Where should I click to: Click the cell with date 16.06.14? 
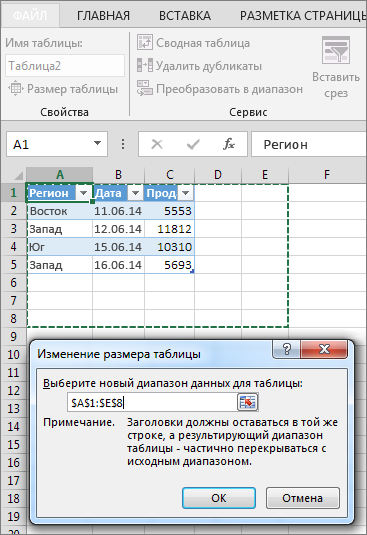118,265
